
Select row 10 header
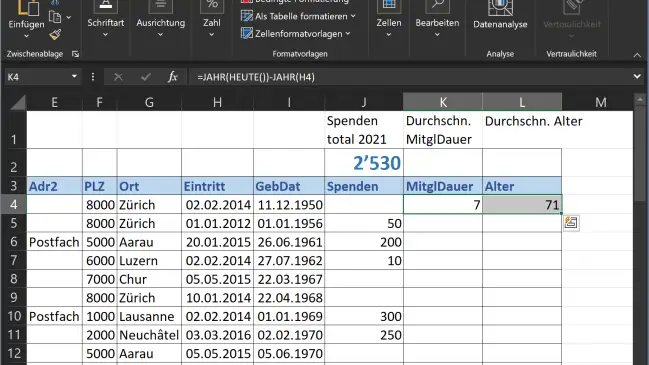[x=13, y=316]
